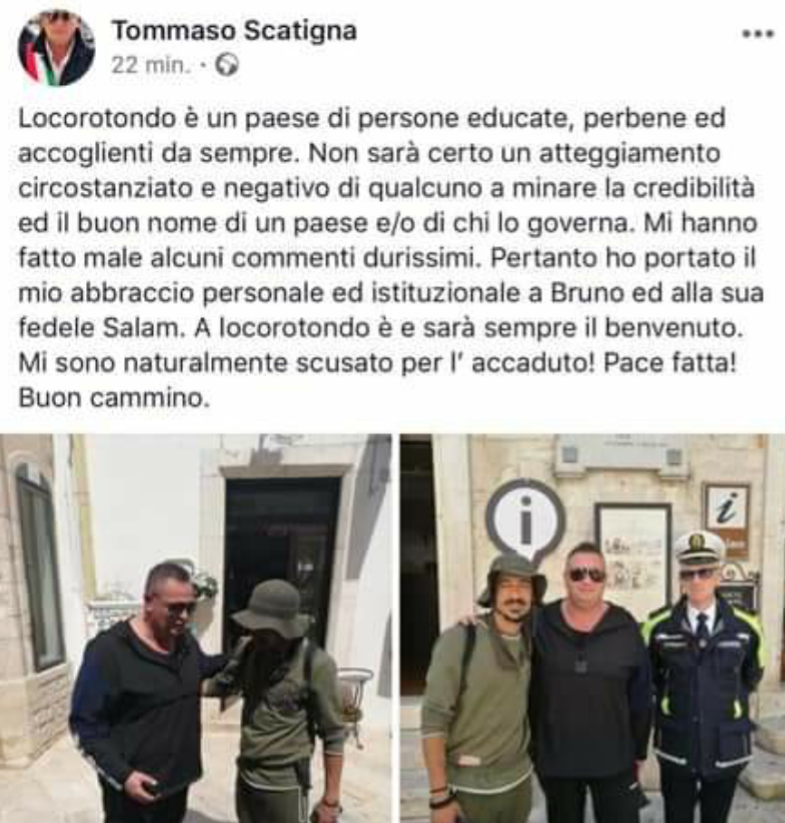This screenshot has height=823, width=785.
Task: Open the left photo of two men walking
Action: 196,628
